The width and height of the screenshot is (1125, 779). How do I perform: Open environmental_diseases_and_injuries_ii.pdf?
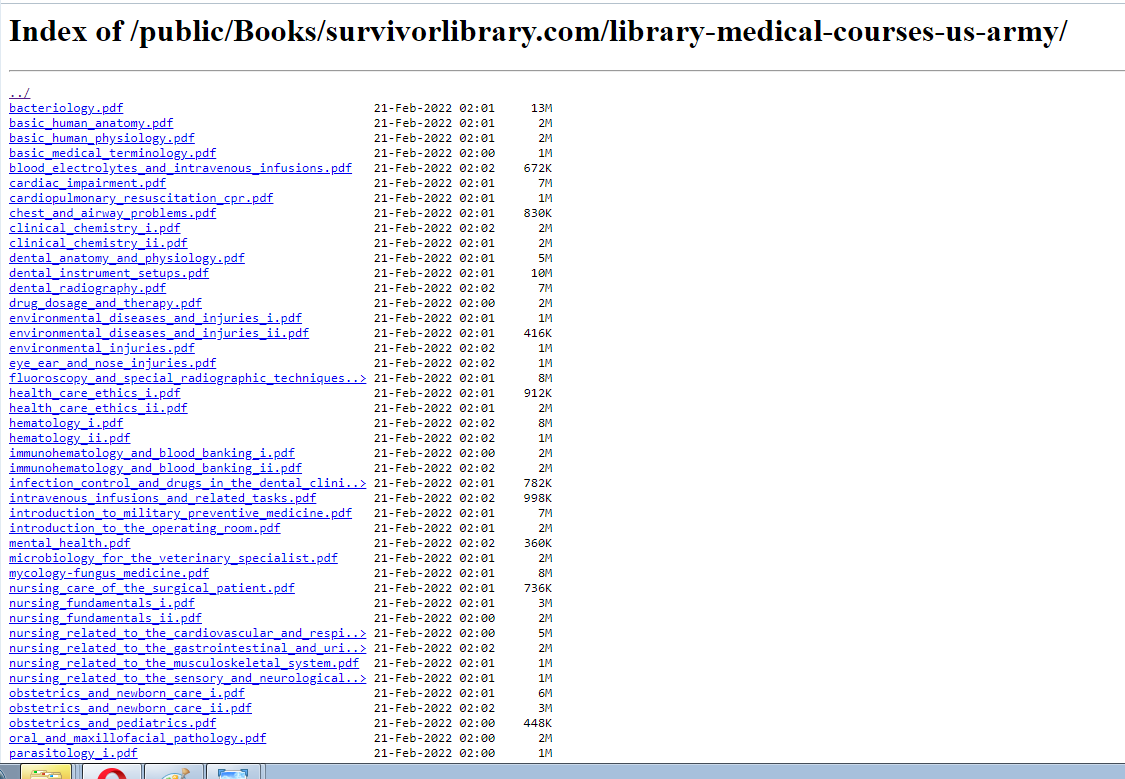click(159, 334)
